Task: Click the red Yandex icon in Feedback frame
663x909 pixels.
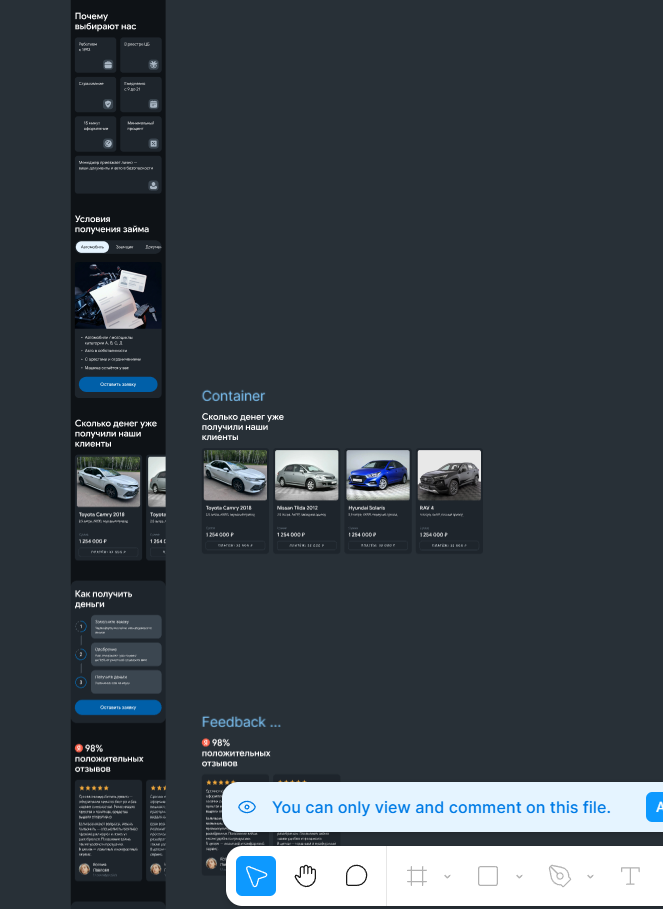Action: coord(206,743)
